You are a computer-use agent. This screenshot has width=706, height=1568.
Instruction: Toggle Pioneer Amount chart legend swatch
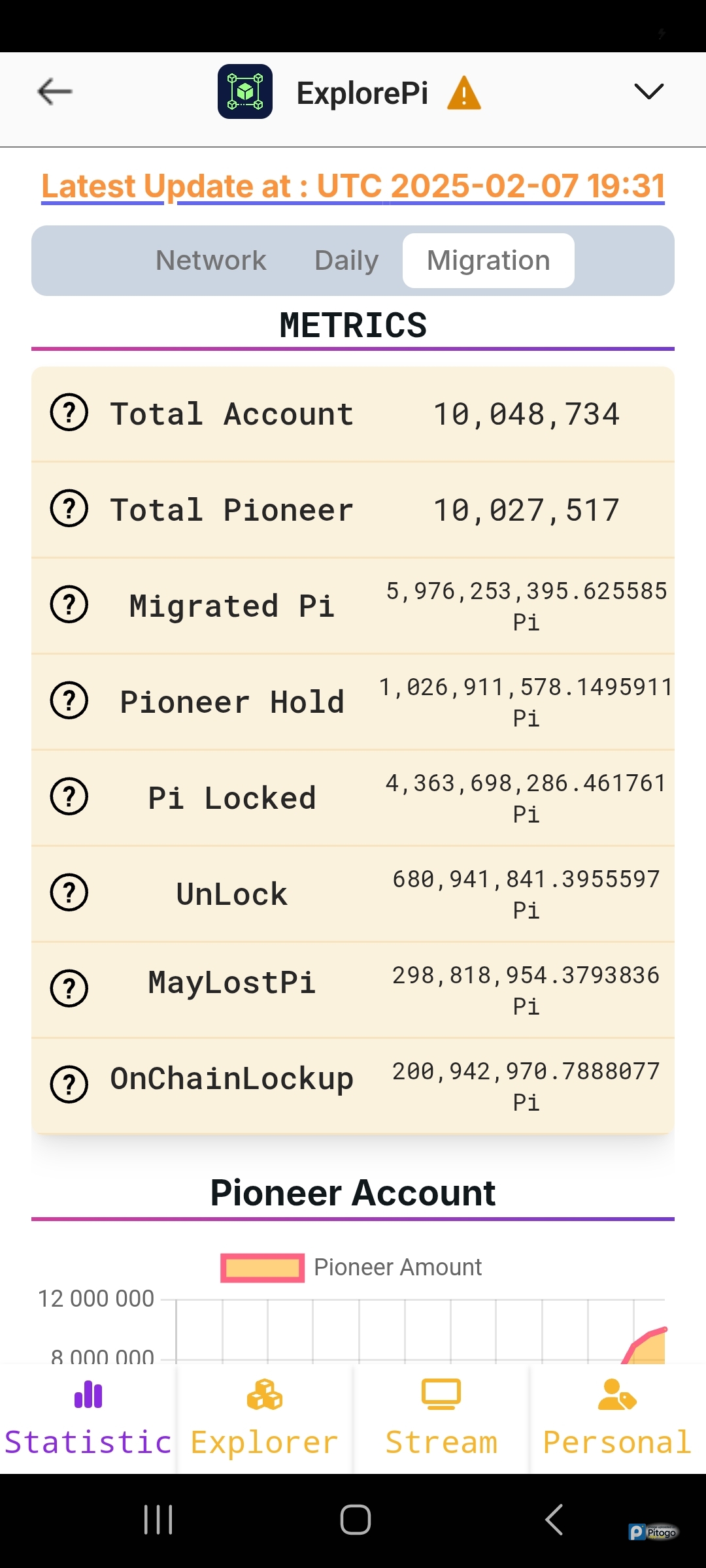pos(263,1267)
